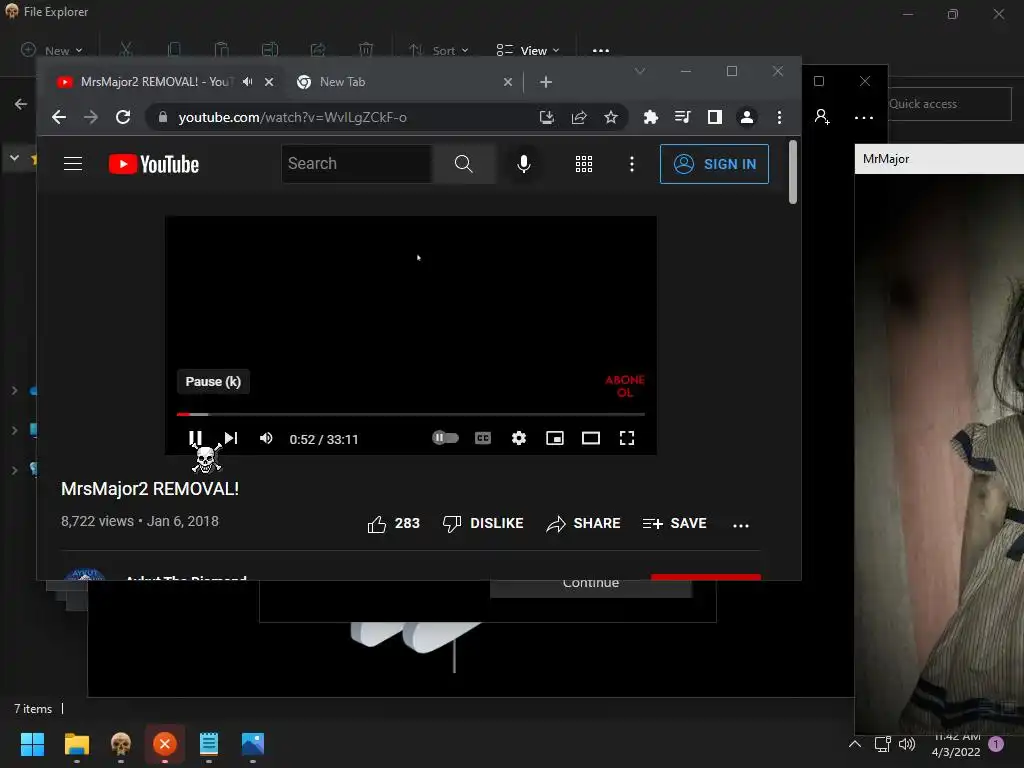Image resolution: width=1024 pixels, height=768 pixels.
Task: Open Chrome extensions puzzle icon
Action: [x=650, y=117]
